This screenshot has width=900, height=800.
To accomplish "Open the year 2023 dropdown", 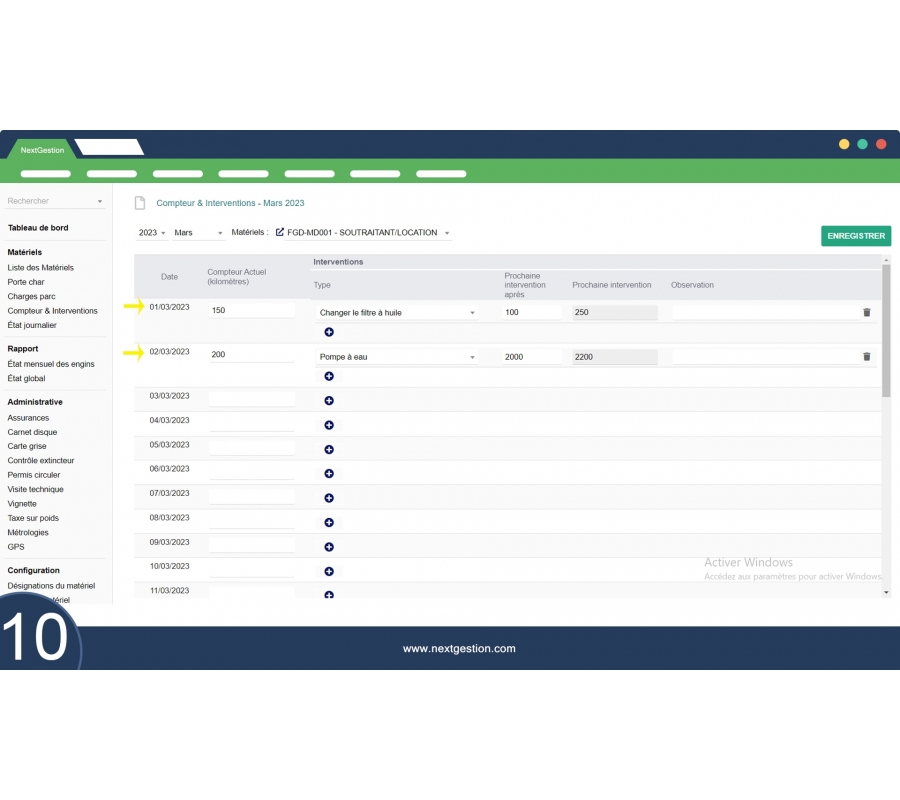I will coord(152,233).
